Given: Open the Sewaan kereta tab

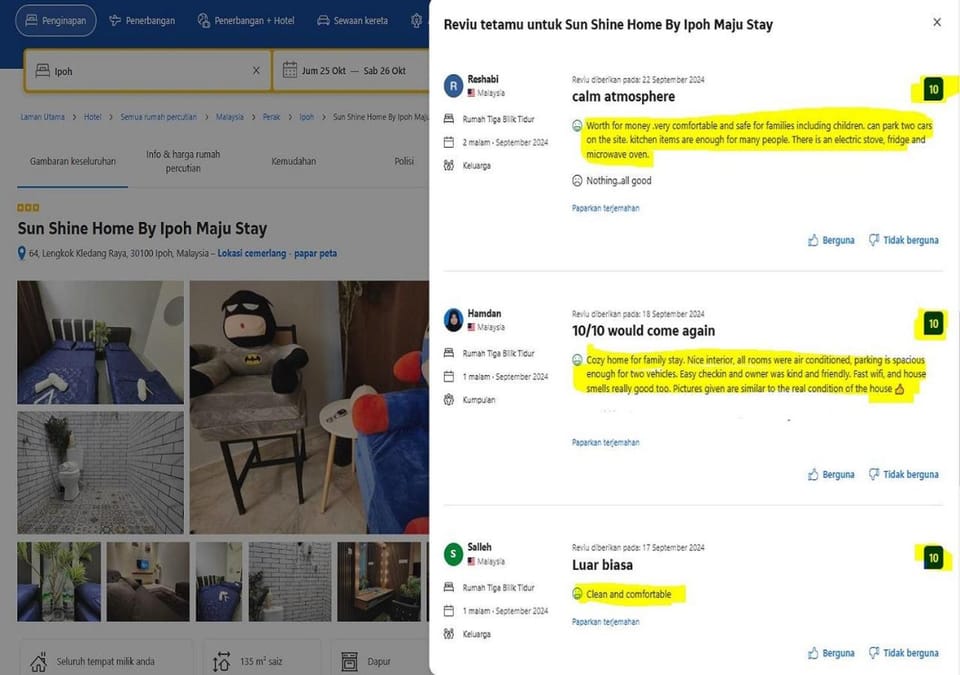Looking at the screenshot, I should 353,20.
